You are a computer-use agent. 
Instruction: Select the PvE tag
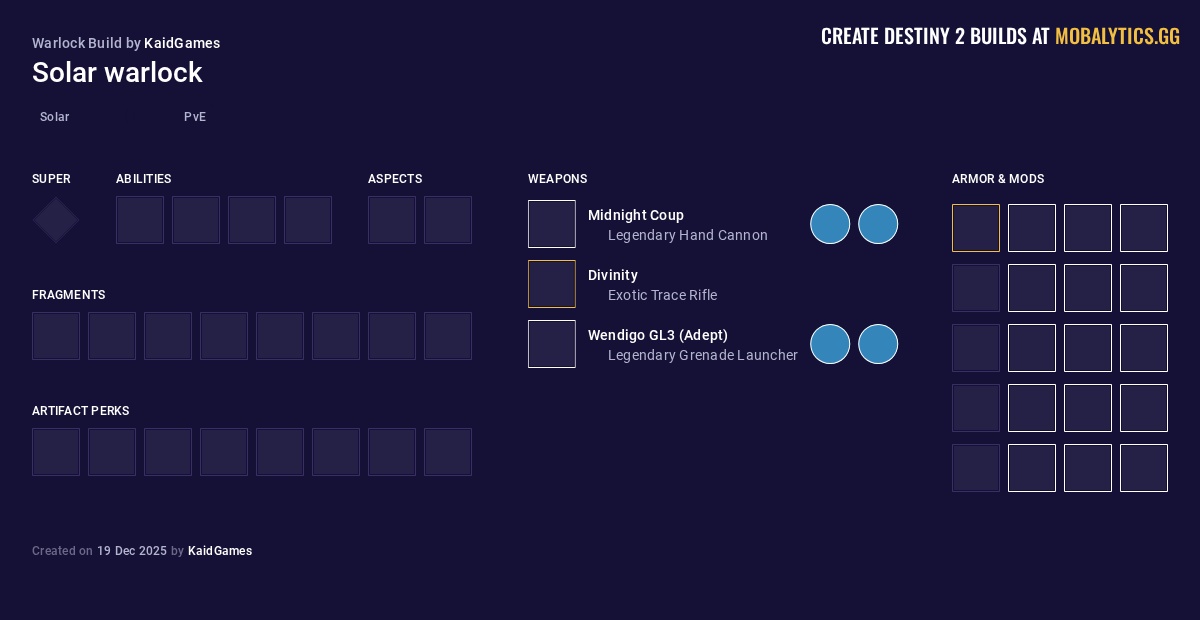195,117
